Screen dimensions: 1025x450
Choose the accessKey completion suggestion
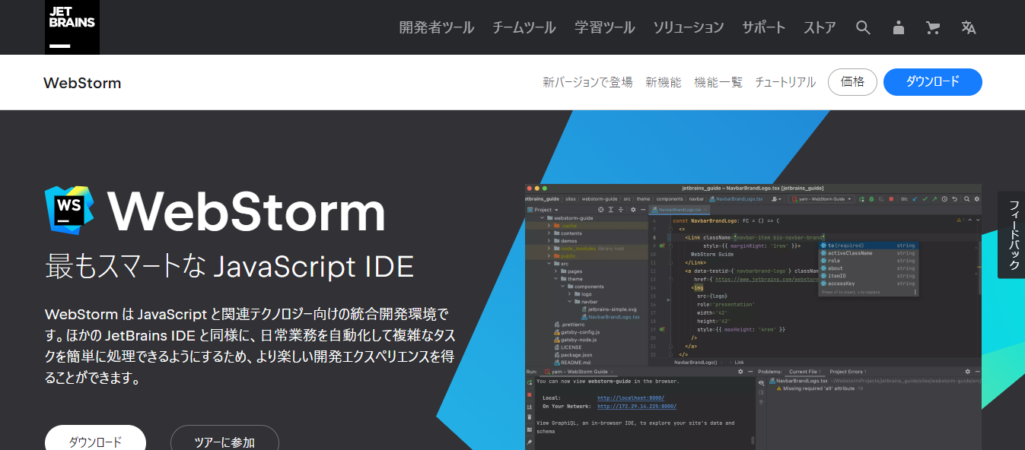tap(868, 284)
